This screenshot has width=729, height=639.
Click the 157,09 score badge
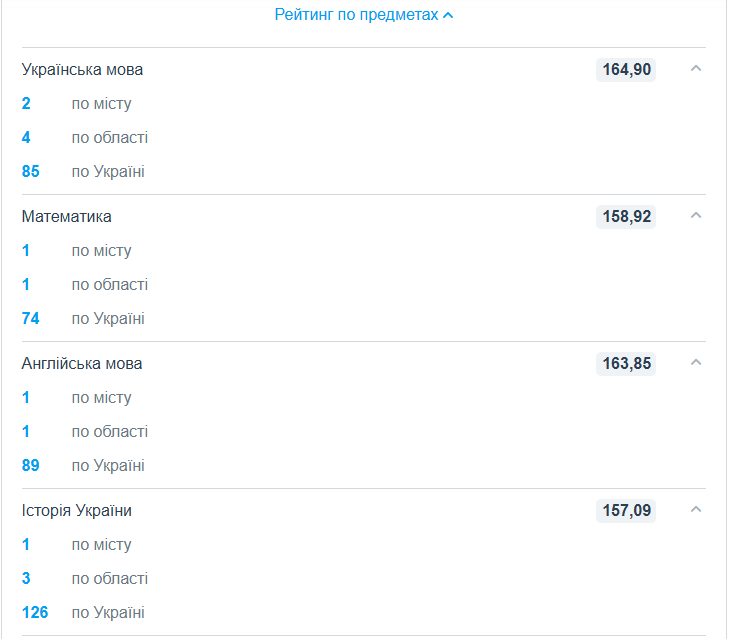point(626,511)
